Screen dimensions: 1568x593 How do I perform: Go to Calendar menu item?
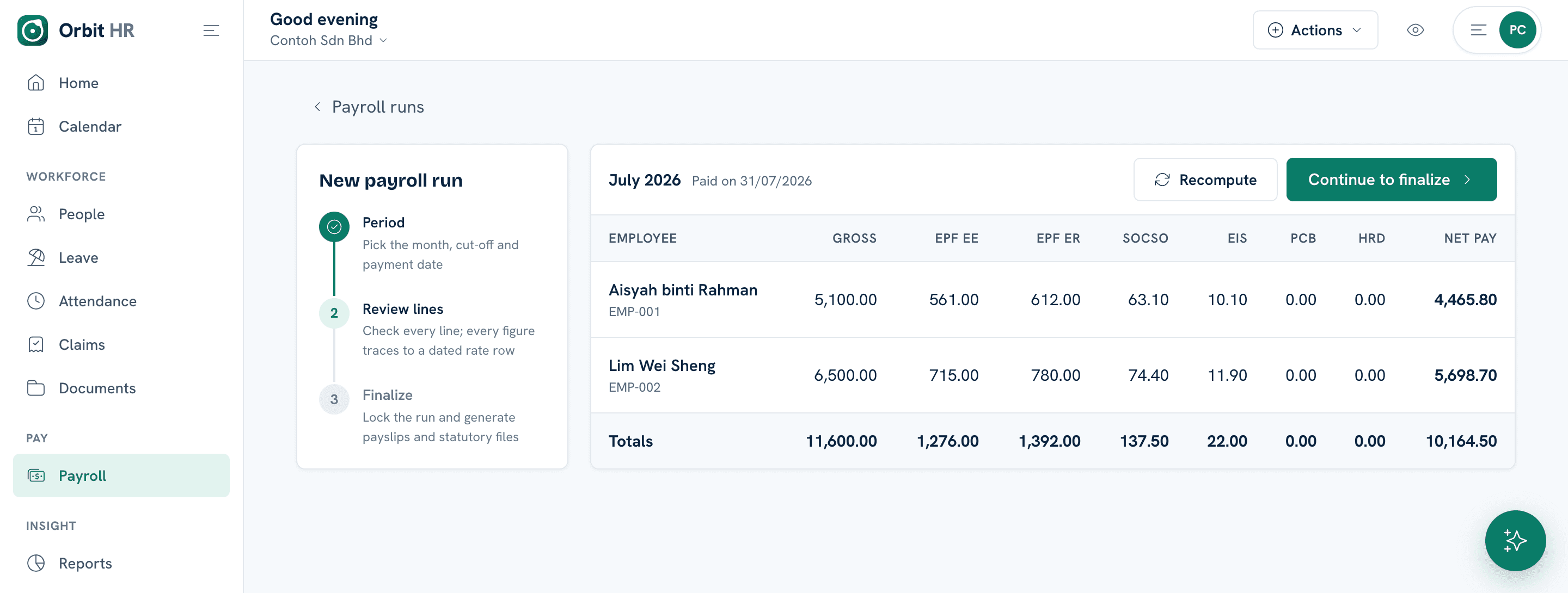coord(121,127)
